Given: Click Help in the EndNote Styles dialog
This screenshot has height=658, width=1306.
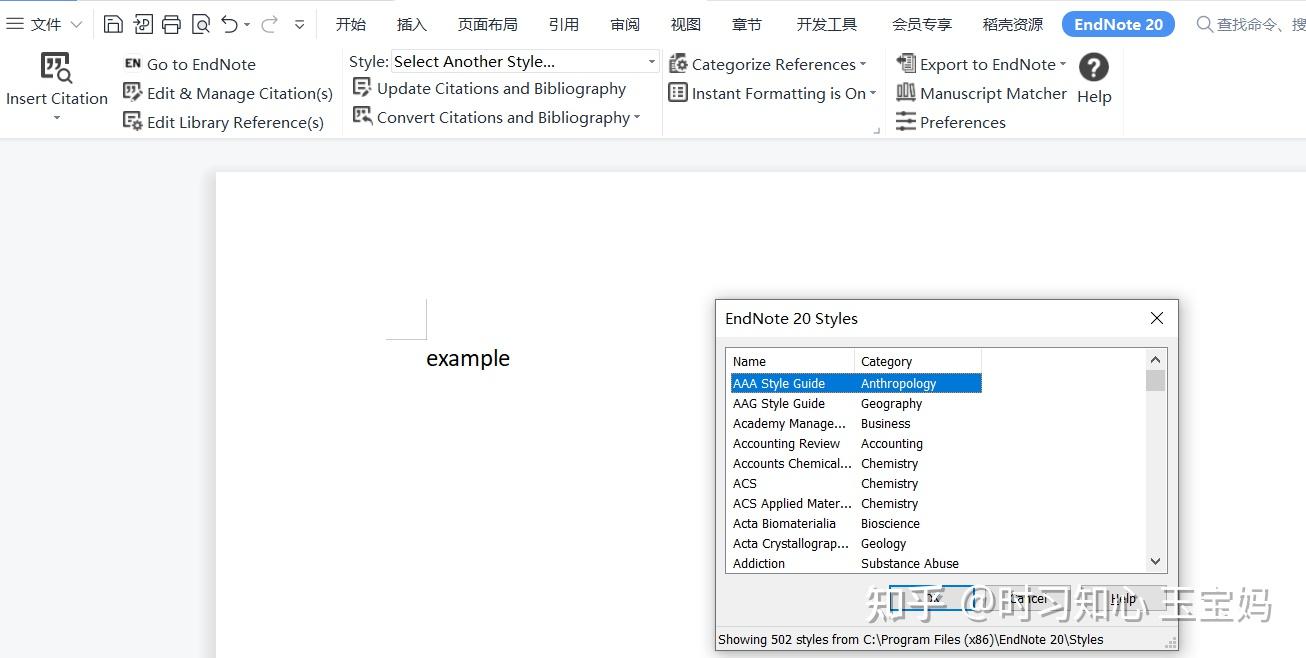Looking at the screenshot, I should [x=1123, y=599].
